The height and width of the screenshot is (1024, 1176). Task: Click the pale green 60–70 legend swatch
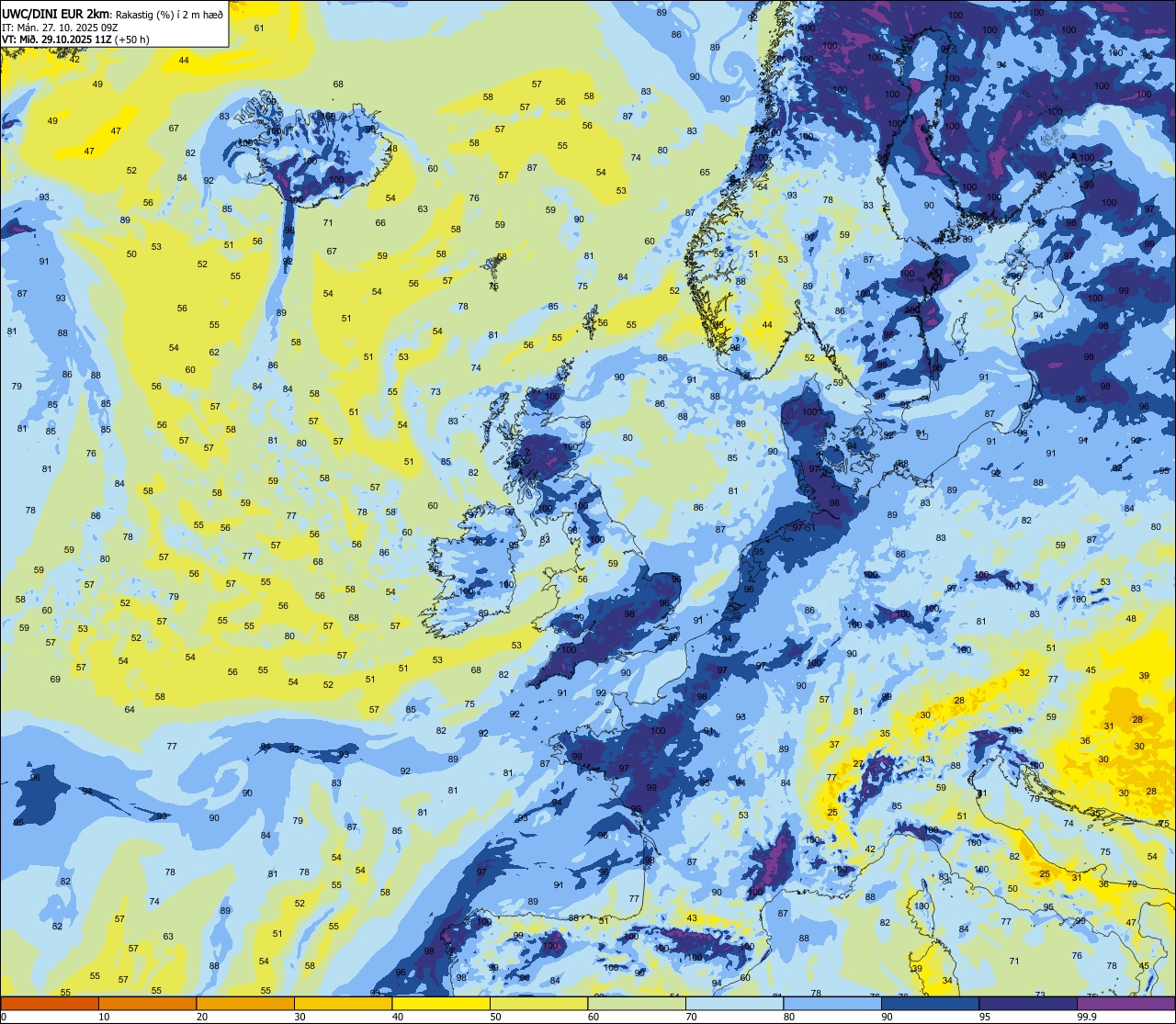pos(637,1004)
